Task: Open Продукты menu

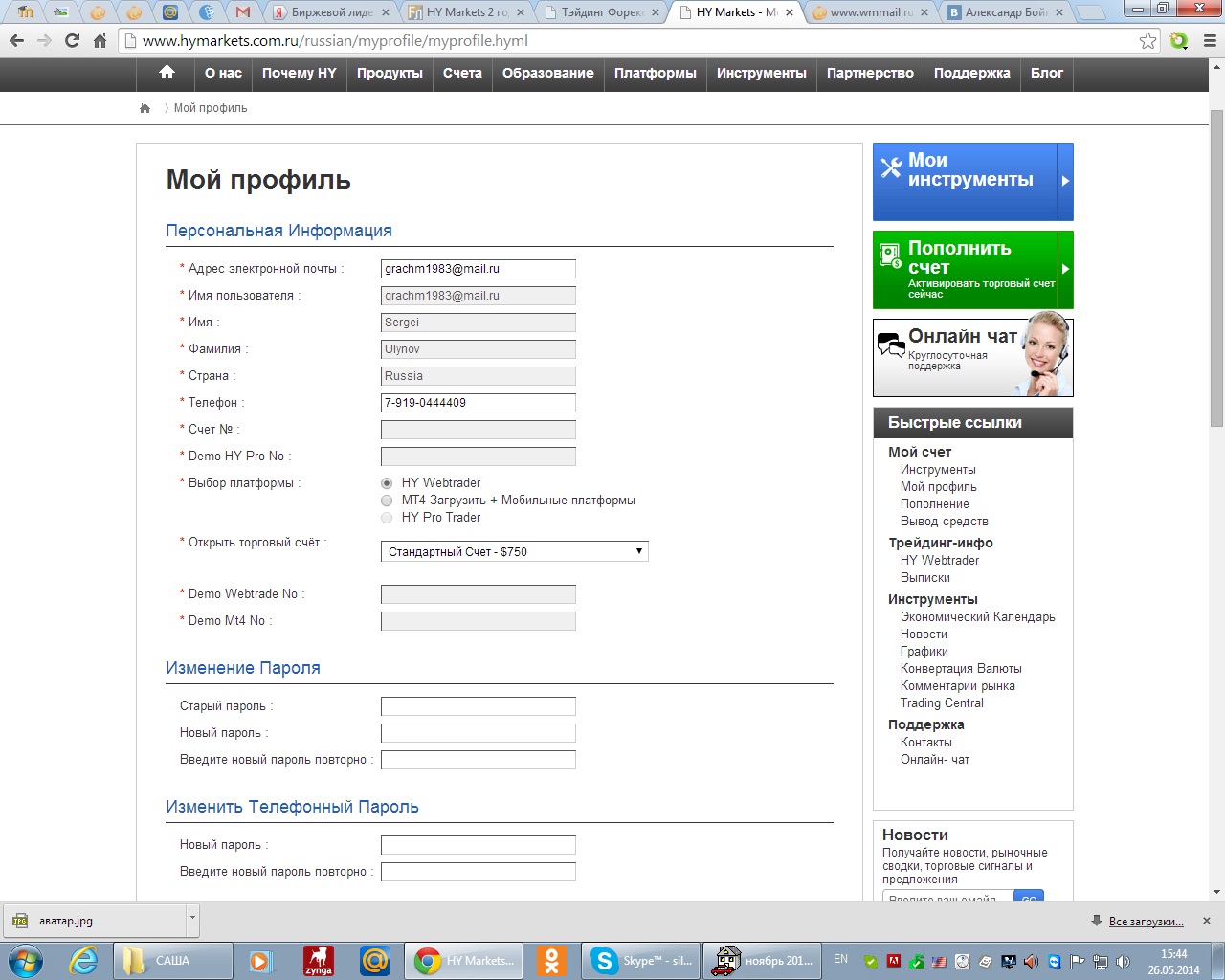Action: click(390, 73)
